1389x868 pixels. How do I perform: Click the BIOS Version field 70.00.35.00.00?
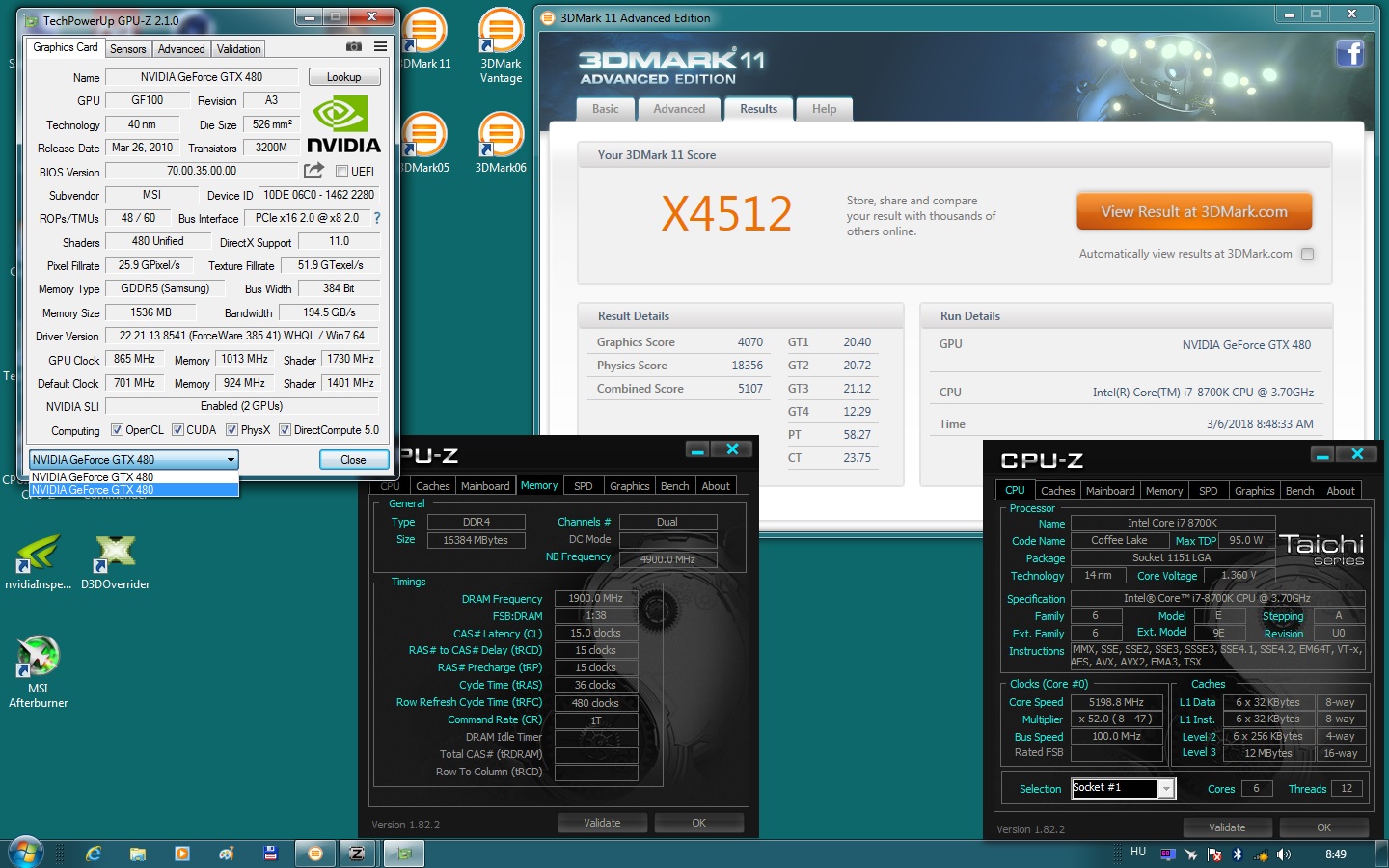coord(202,171)
